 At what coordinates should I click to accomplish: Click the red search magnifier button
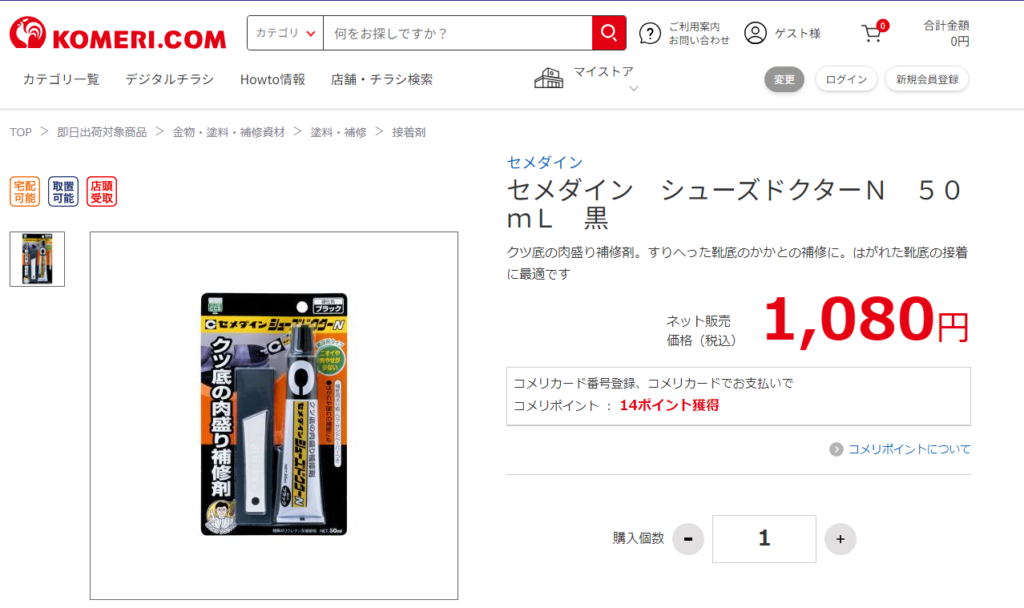click(609, 33)
